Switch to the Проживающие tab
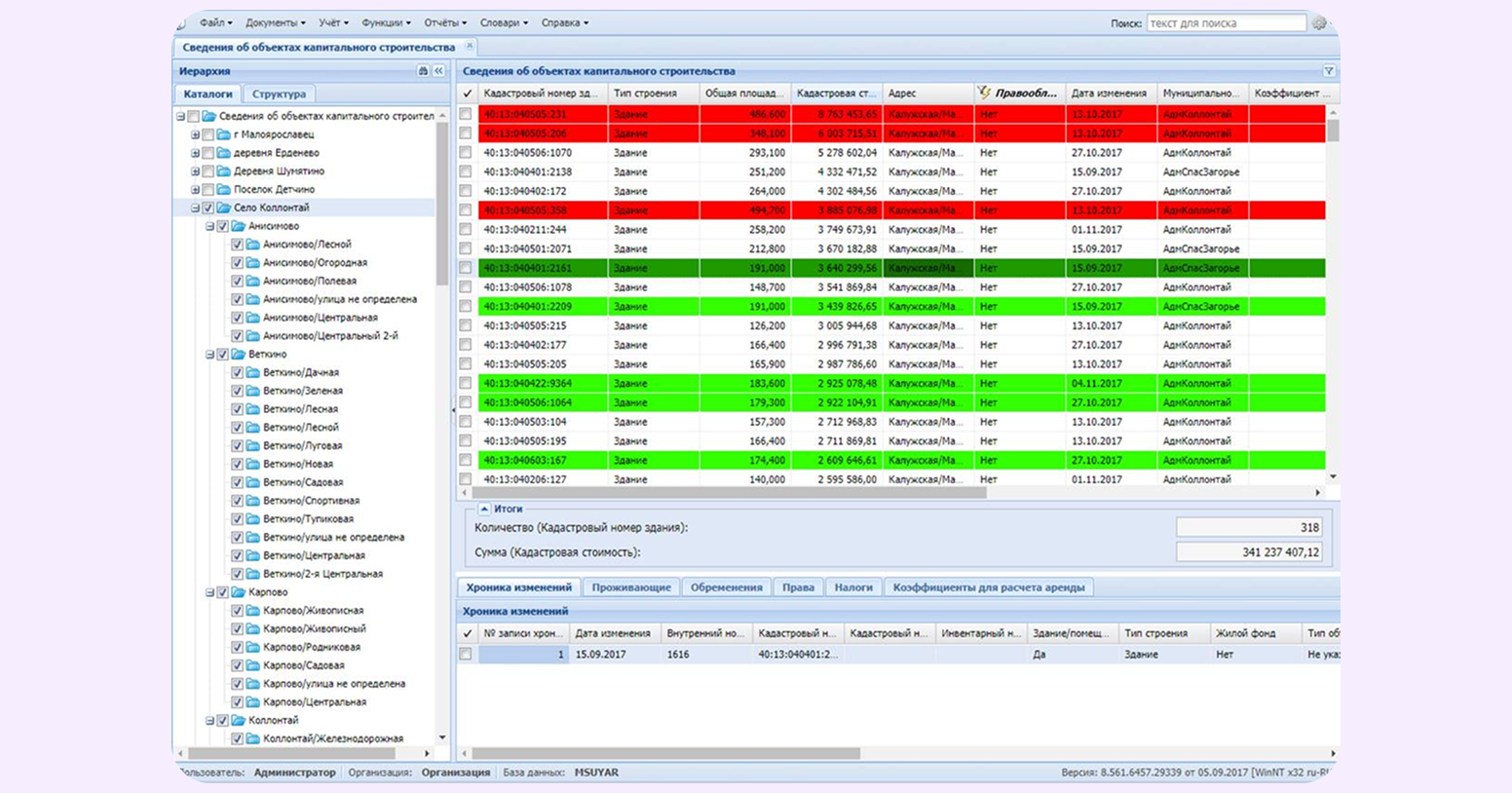 (631, 587)
